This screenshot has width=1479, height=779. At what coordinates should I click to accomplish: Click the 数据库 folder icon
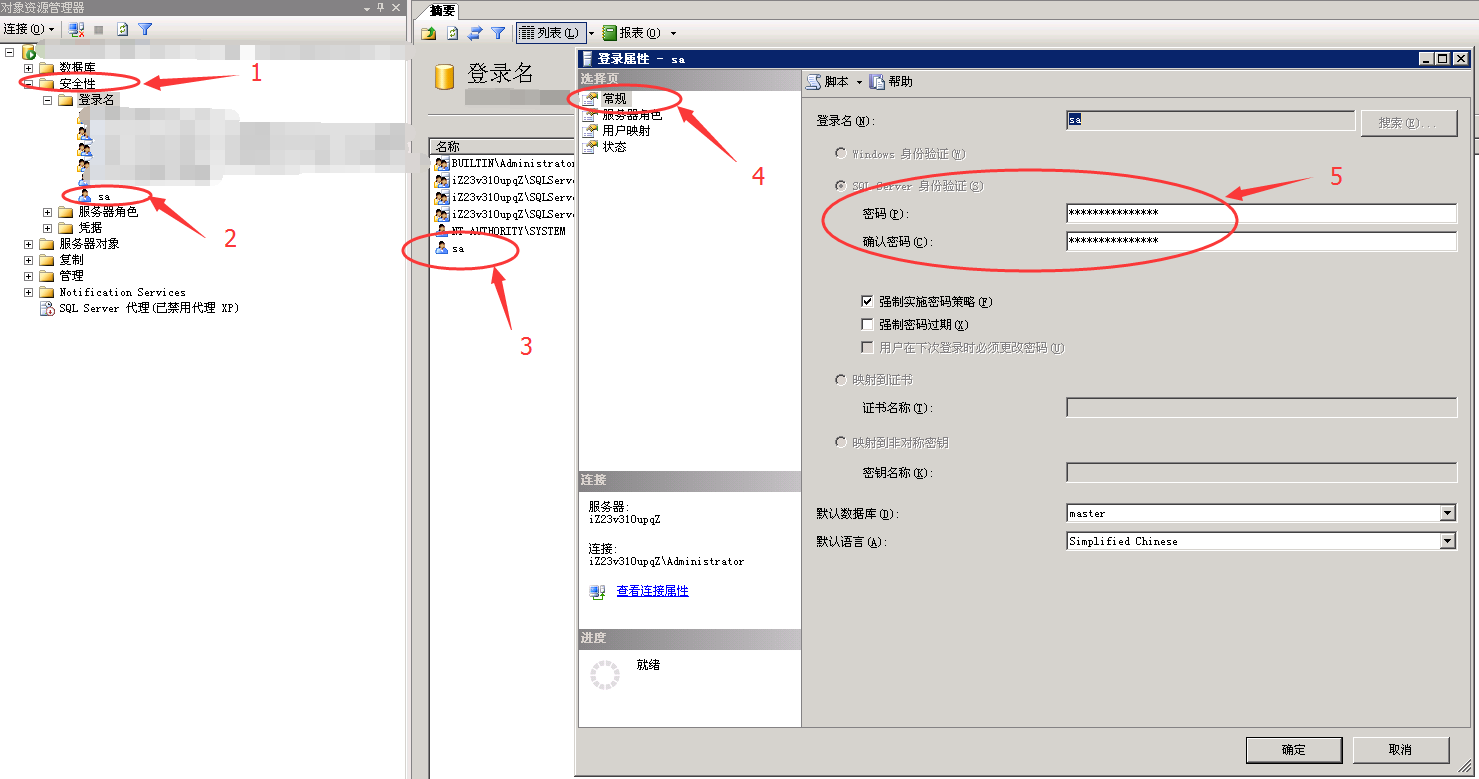point(47,68)
